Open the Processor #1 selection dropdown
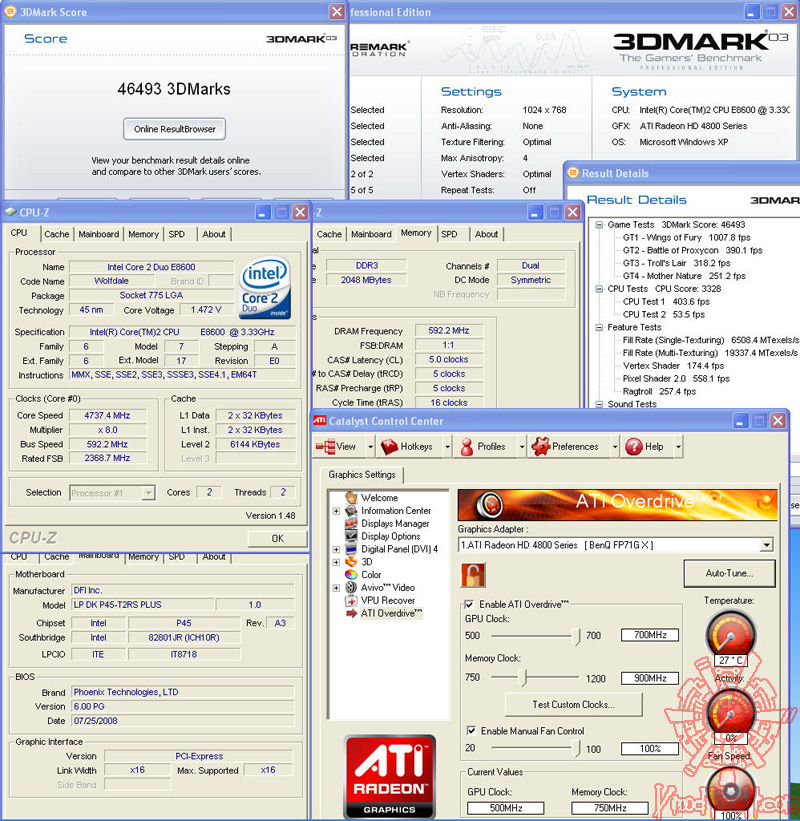800x821 pixels. (149, 493)
